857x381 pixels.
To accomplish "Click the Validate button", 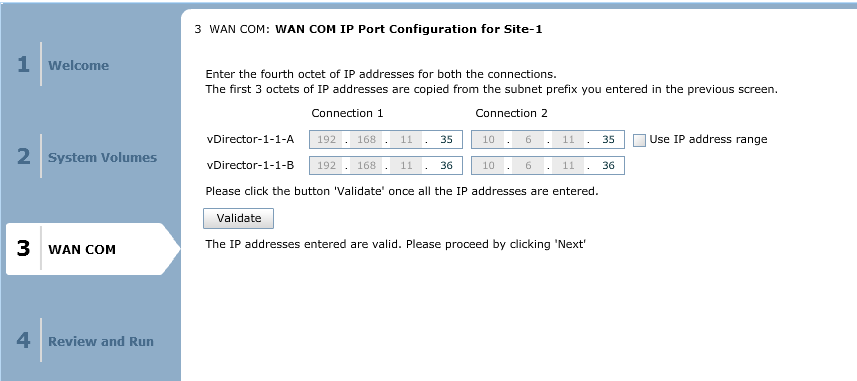I will tap(238, 219).
